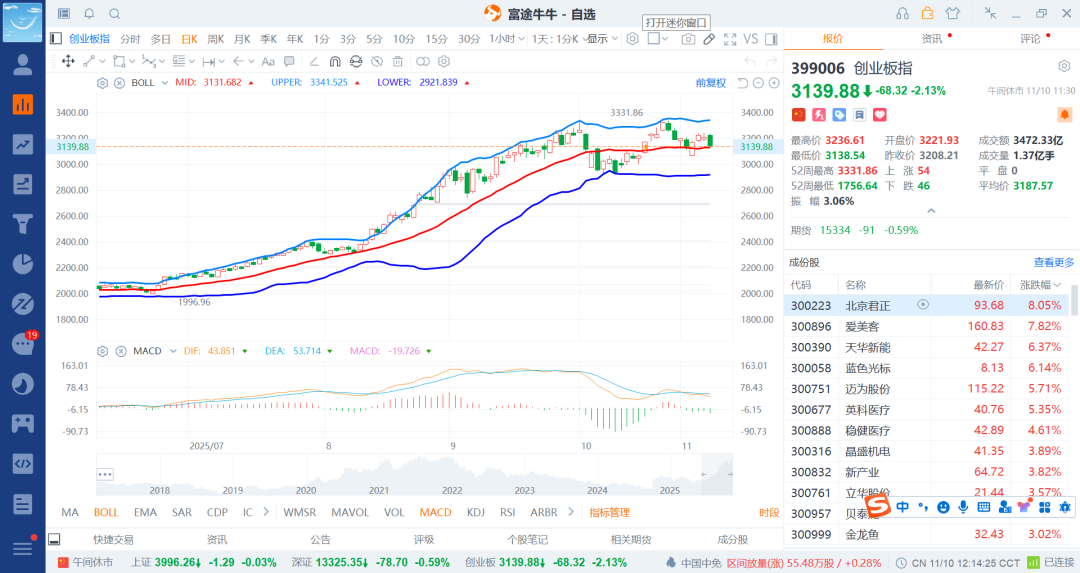The image size is (1080, 573).
Task: Open 指标管理 indicator management
Action: [x=609, y=512]
